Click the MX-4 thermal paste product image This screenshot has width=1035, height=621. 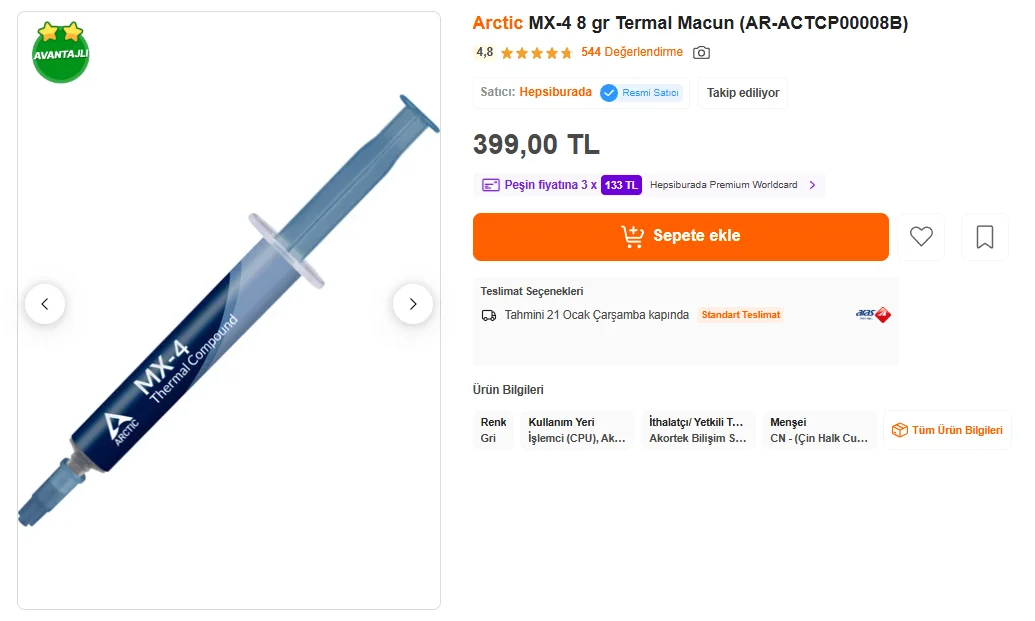click(229, 330)
